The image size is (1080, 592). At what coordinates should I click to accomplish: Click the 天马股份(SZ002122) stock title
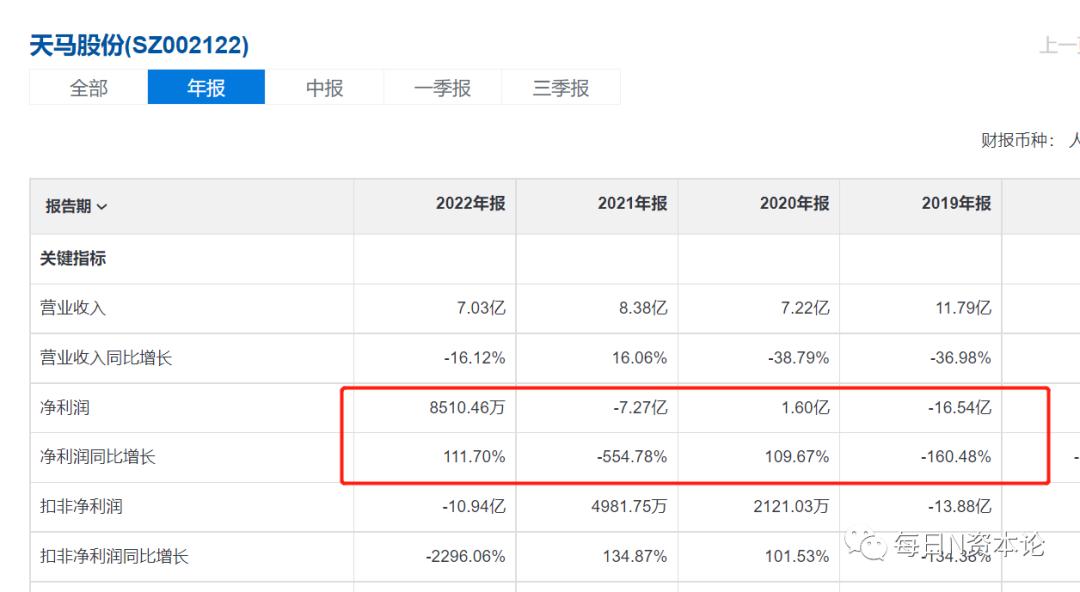pyautogui.click(x=139, y=45)
